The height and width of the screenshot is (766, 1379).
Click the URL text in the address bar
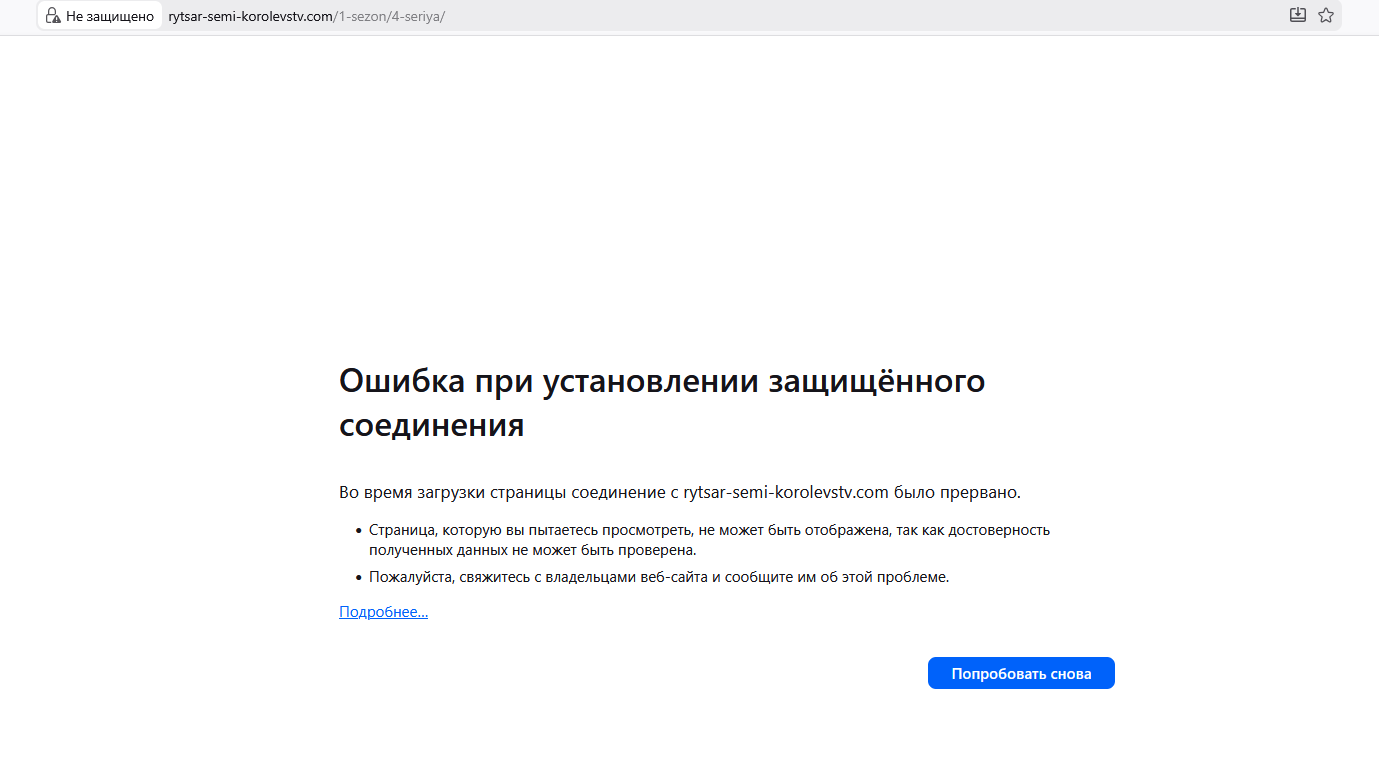click(x=306, y=16)
